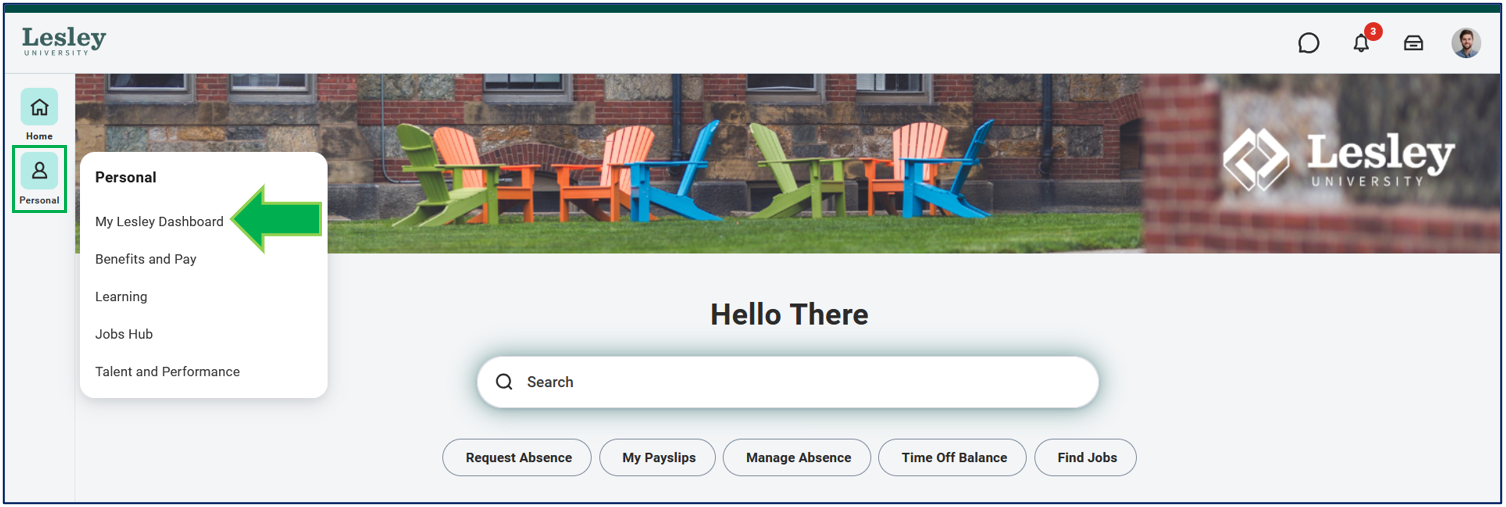1506x507 pixels.
Task: Click the Request Absence button
Action: tap(517, 457)
